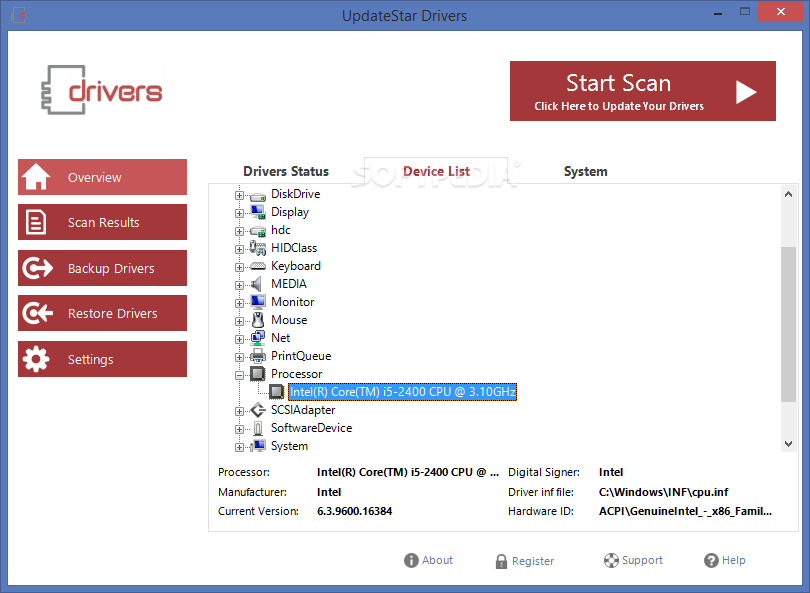This screenshot has height=593, width=810.
Task: Open Backup Drivers page
Action: tap(102, 268)
